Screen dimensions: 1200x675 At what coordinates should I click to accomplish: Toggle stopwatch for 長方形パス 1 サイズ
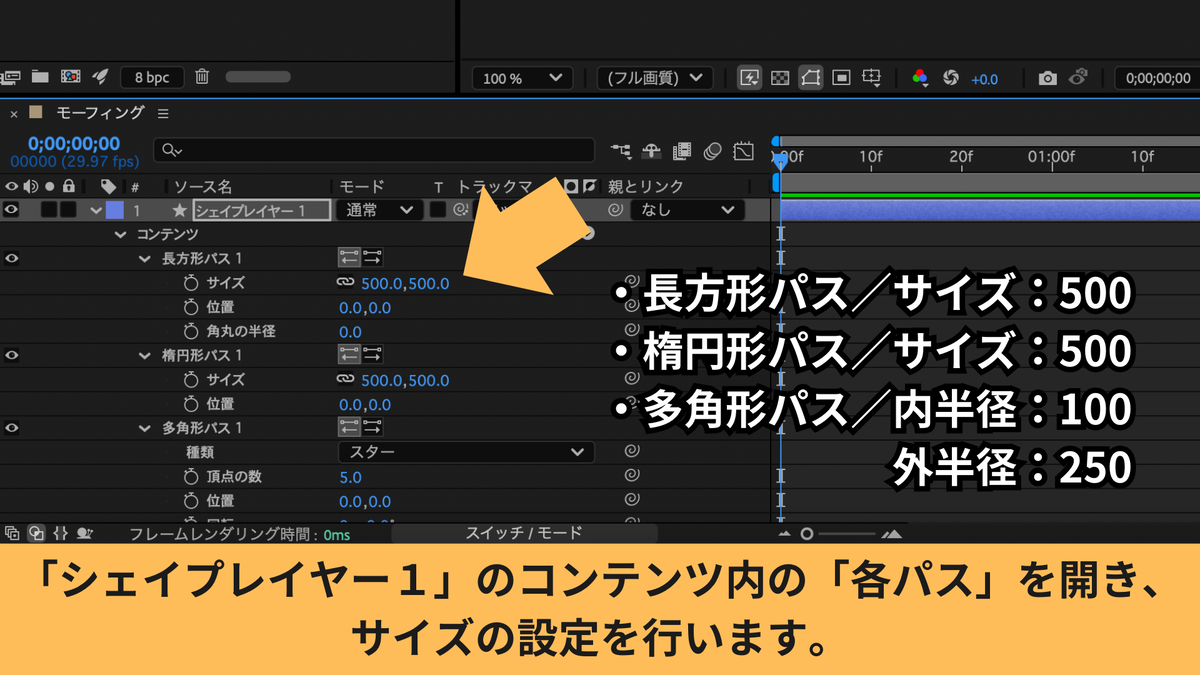(x=192, y=283)
